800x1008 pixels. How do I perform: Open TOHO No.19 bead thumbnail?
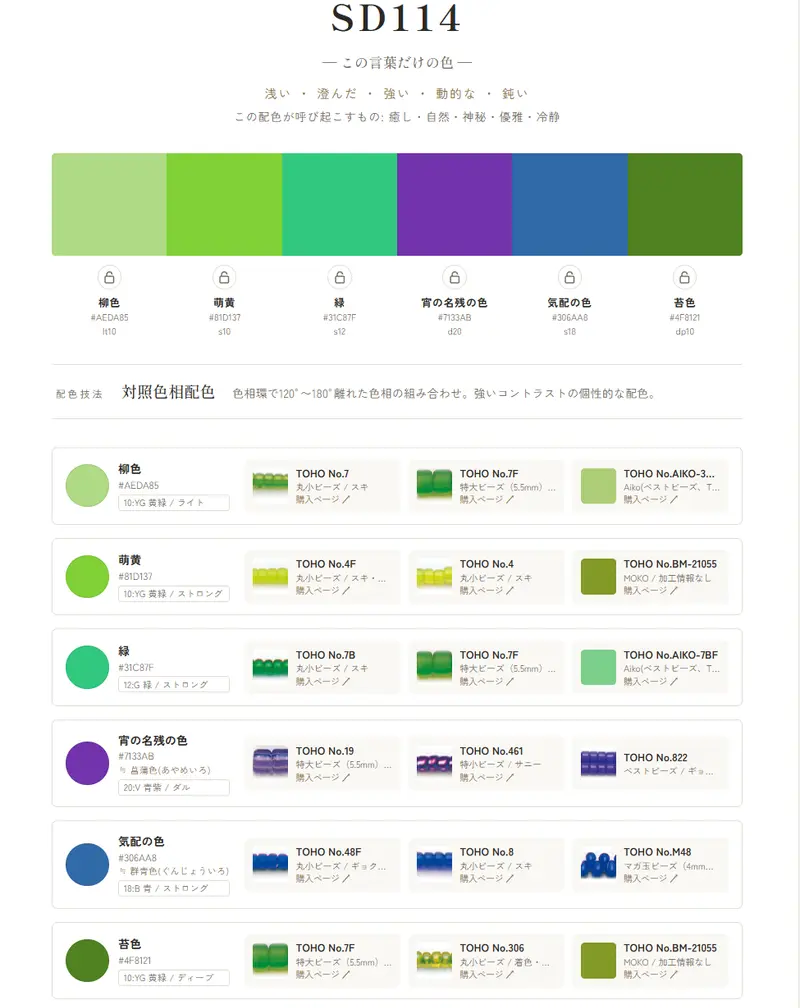point(270,763)
